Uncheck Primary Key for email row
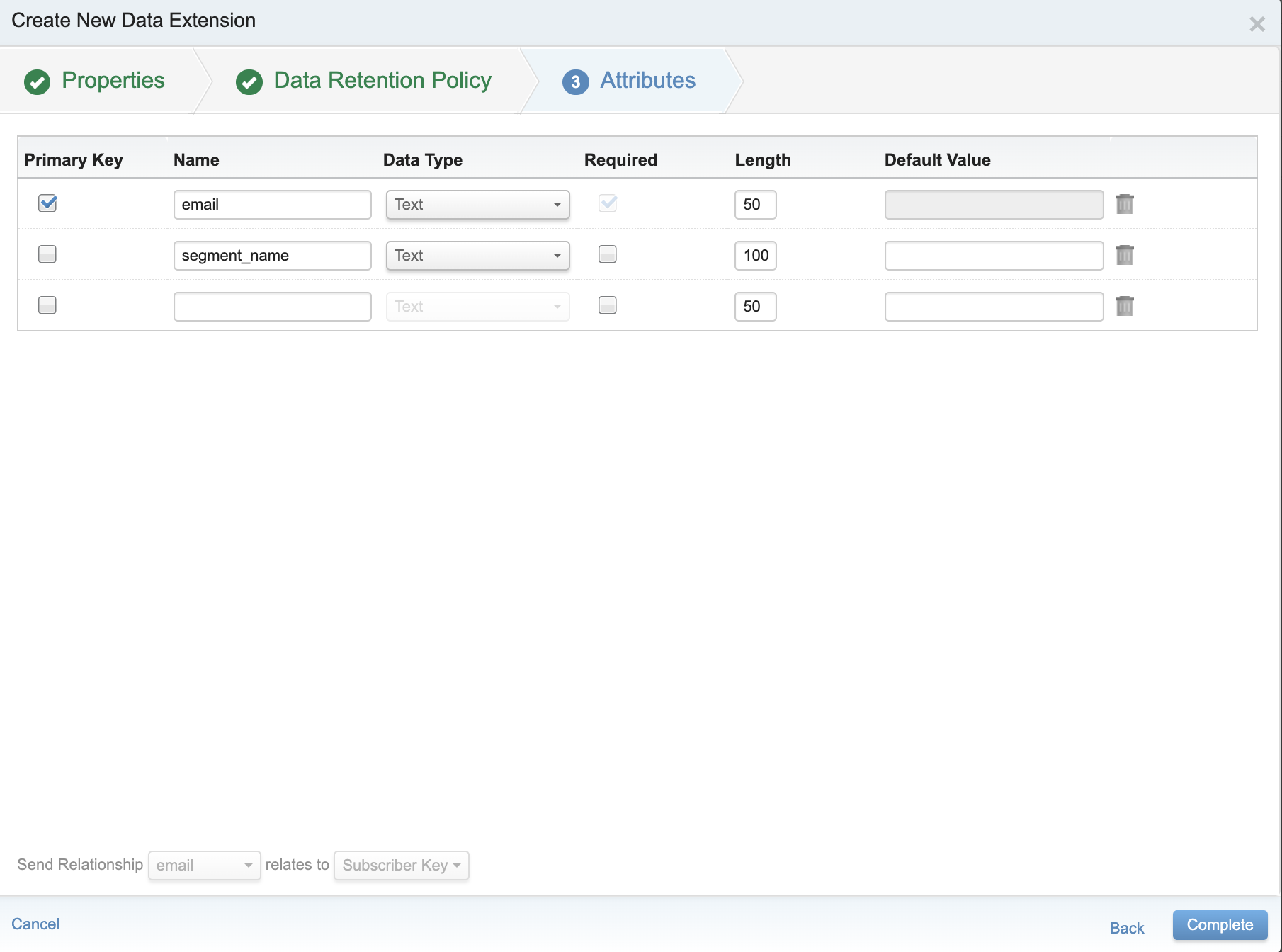1282x952 pixels. point(47,203)
